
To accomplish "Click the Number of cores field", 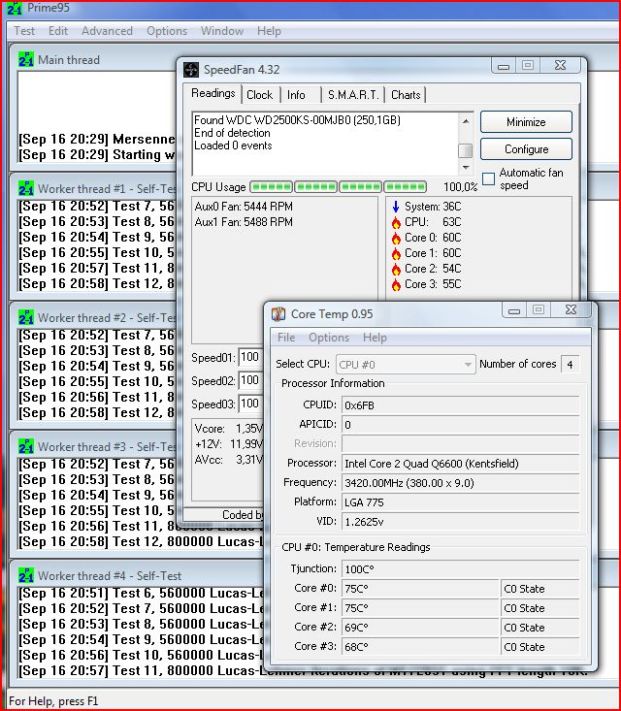I will (x=570, y=364).
